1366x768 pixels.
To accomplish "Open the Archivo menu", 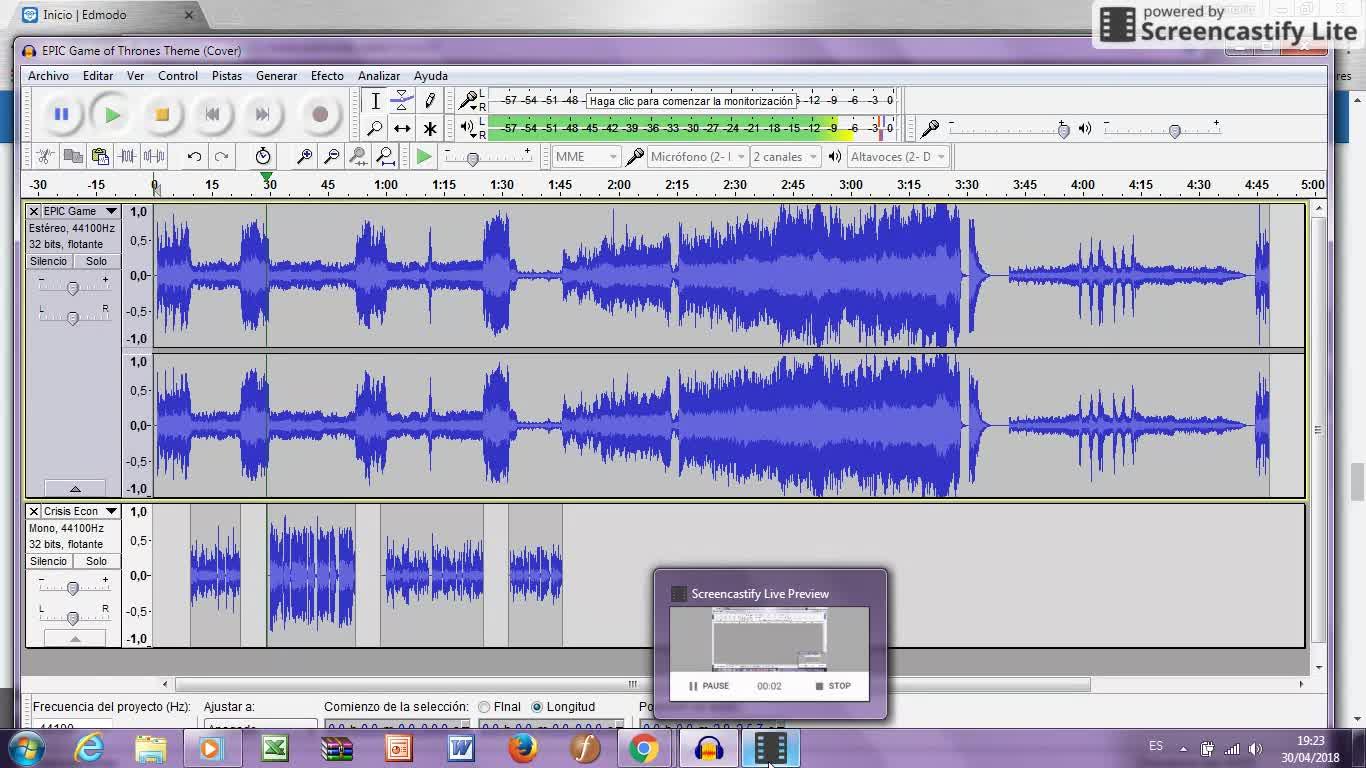I will [x=48, y=76].
